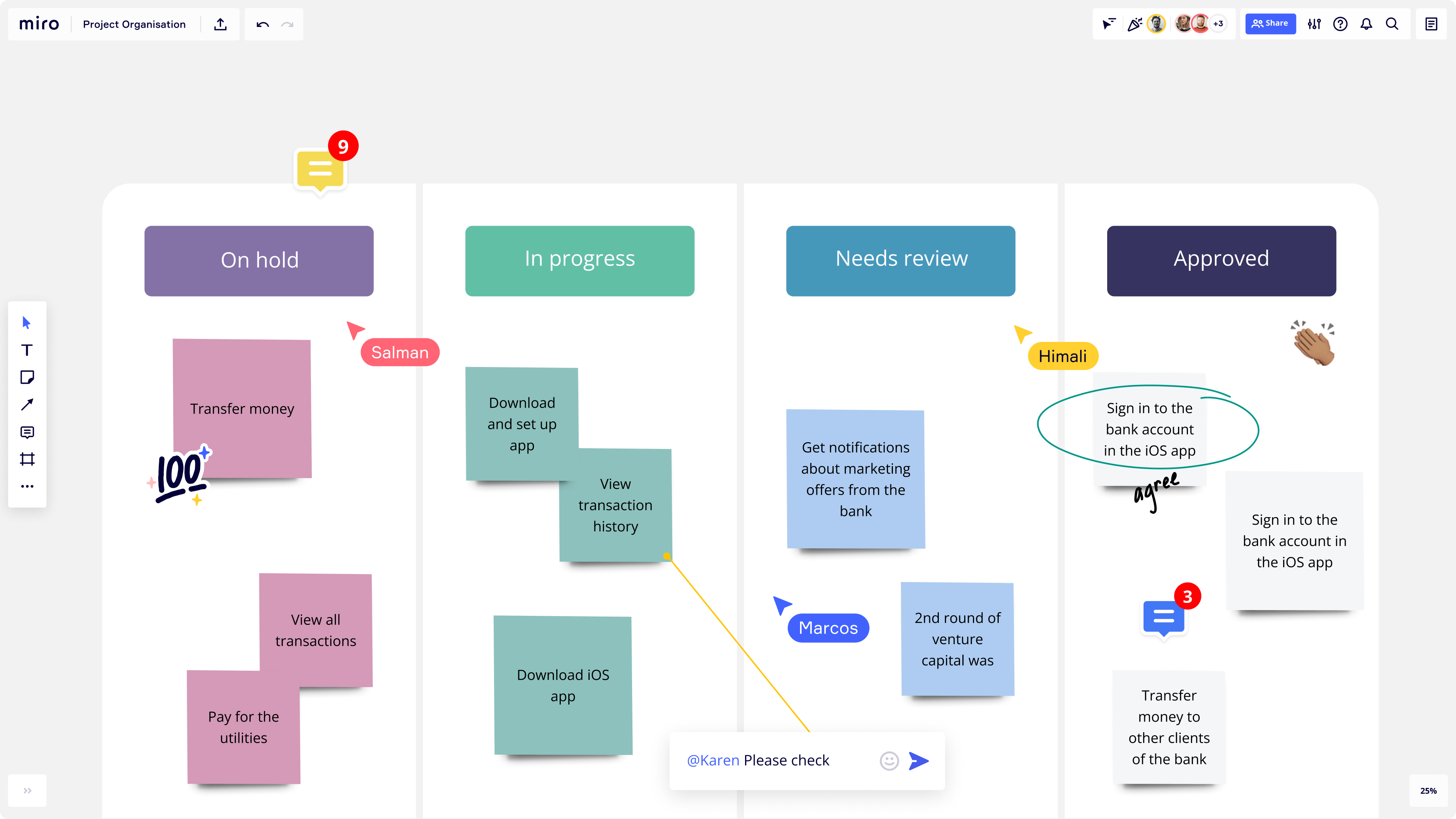1456x819 pixels.
Task: Pick the comment tool in toolbar
Action: 27,432
